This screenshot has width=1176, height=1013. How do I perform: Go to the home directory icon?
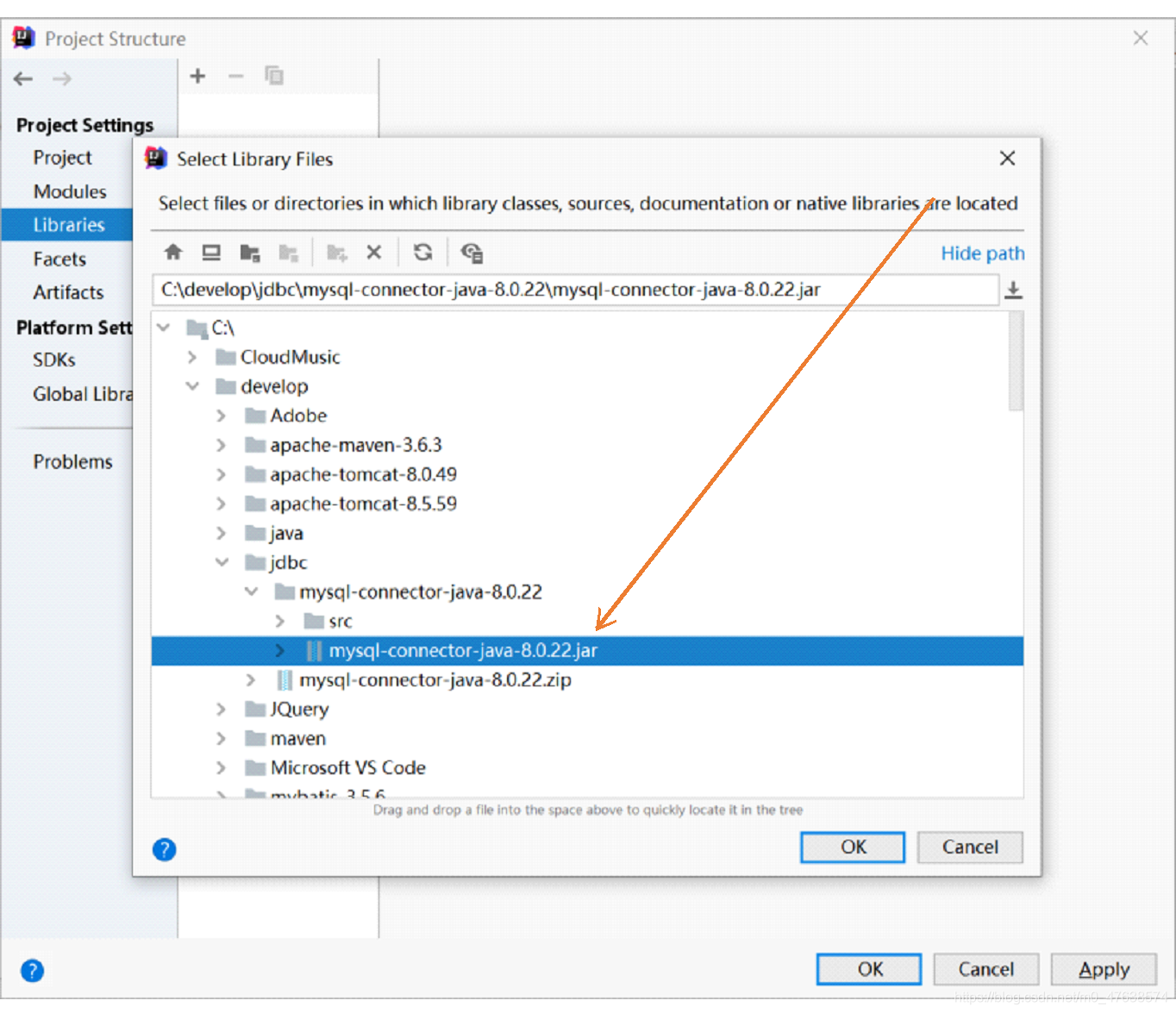click(x=172, y=252)
